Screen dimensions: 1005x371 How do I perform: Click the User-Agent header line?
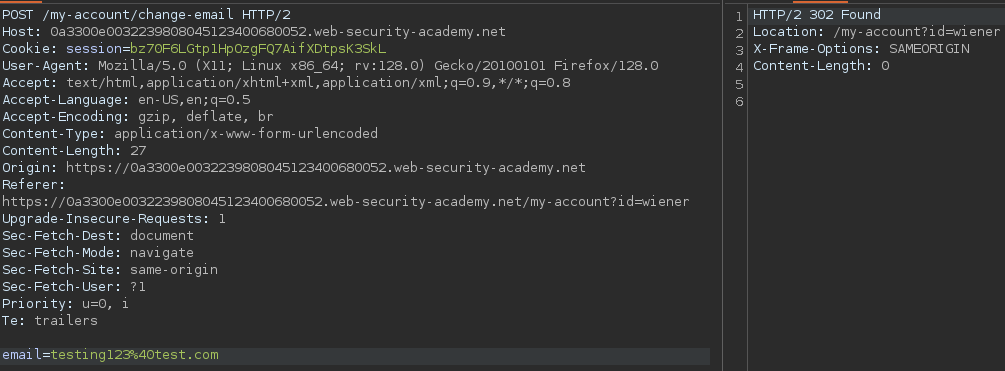[x=330, y=65]
